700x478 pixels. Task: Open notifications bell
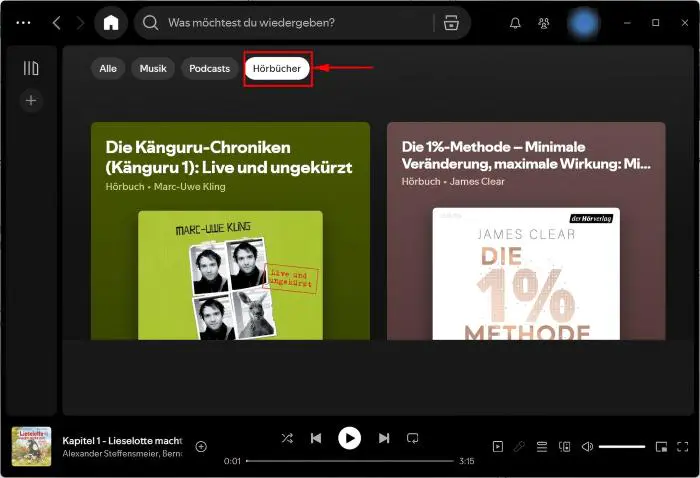(x=515, y=23)
